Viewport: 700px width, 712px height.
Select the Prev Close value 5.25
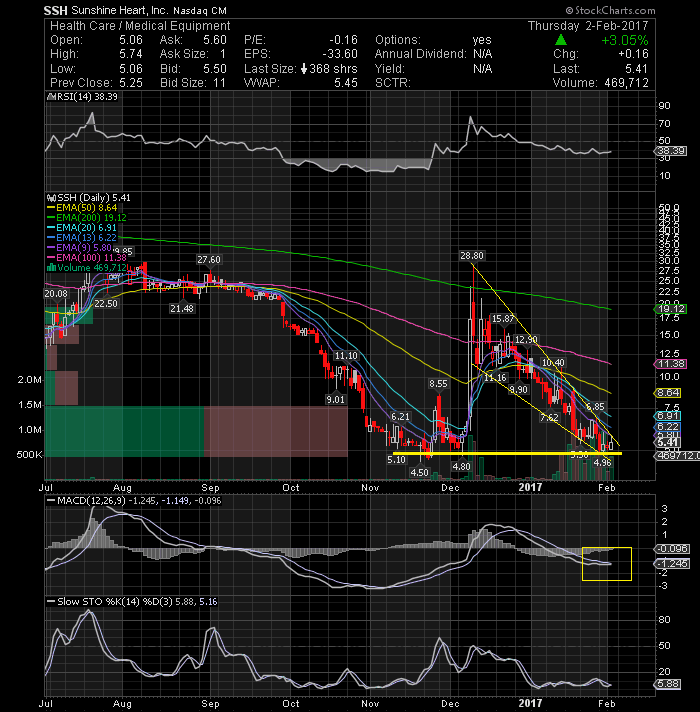click(131, 83)
